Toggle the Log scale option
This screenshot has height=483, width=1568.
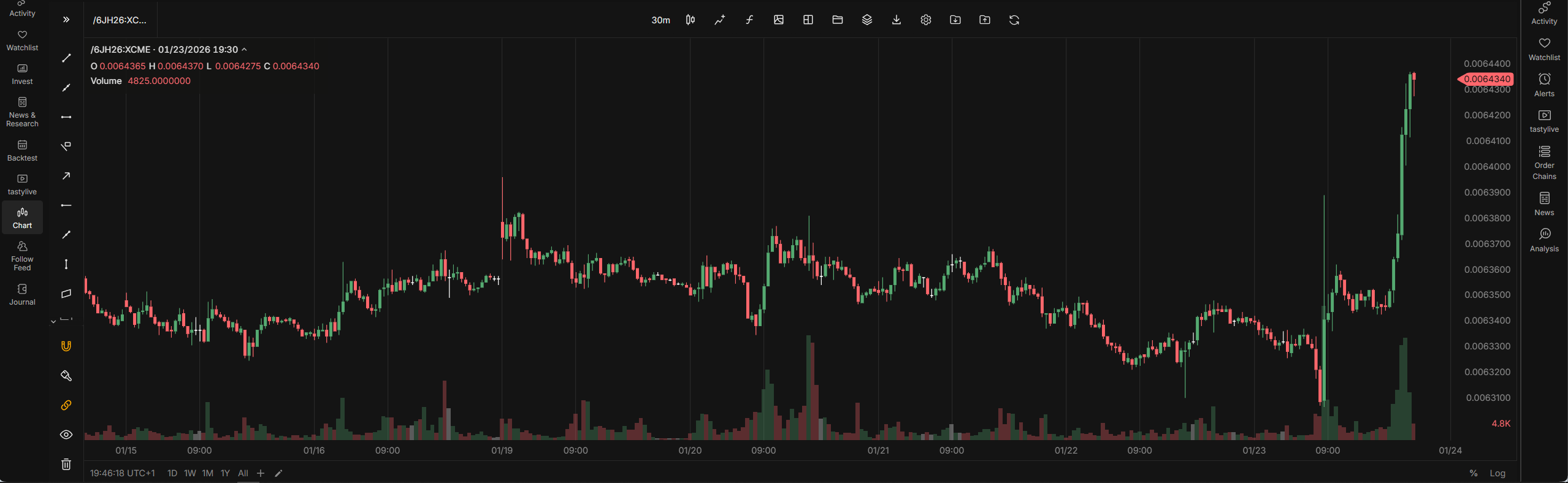1497,473
